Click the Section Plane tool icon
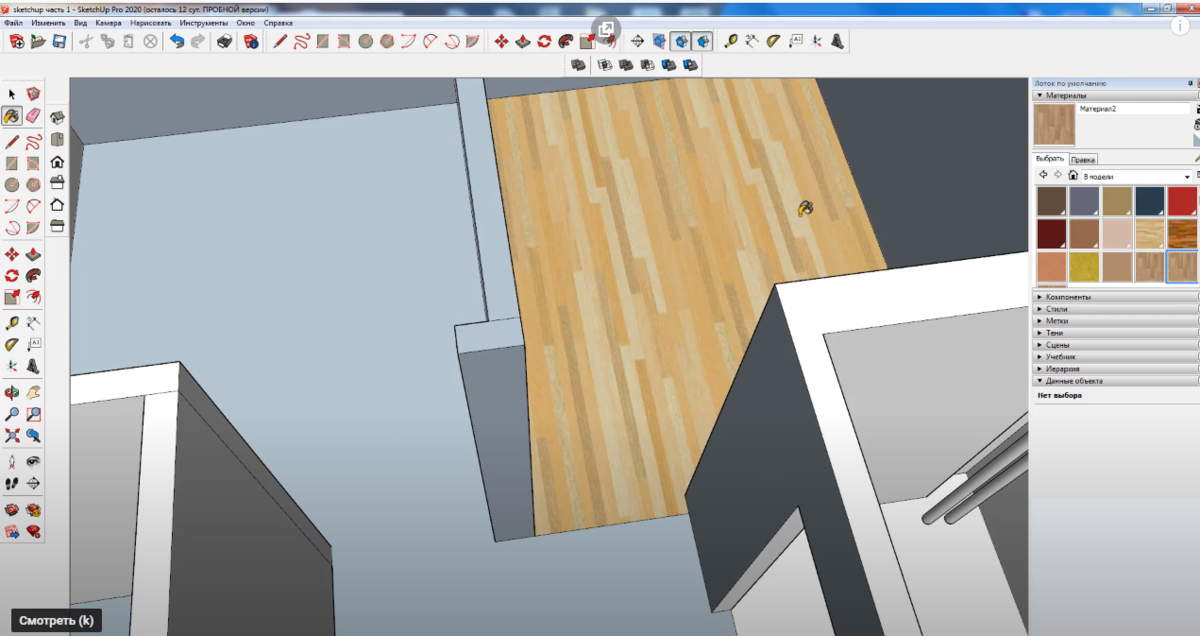 (x=637, y=41)
